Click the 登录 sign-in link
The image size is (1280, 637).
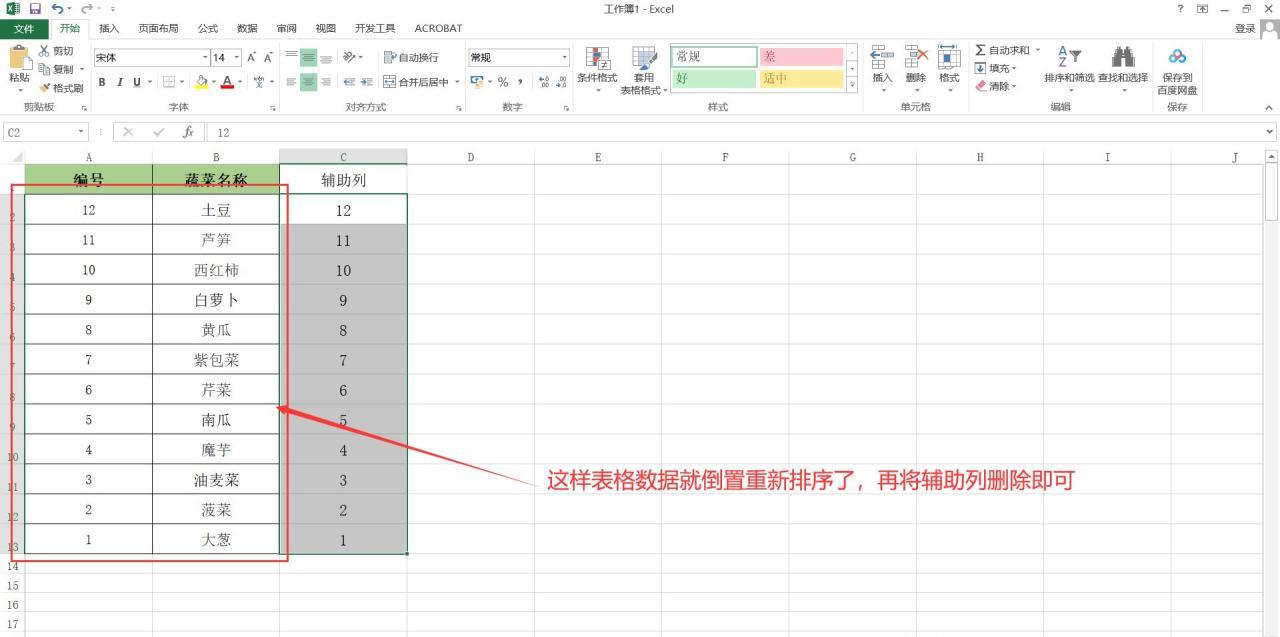pos(1245,28)
